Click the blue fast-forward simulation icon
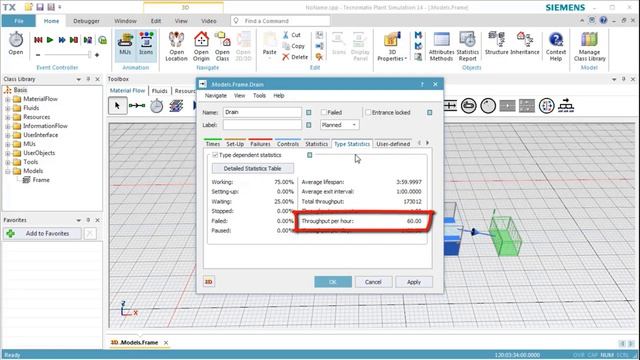640x360 pixels. point(62,40)
